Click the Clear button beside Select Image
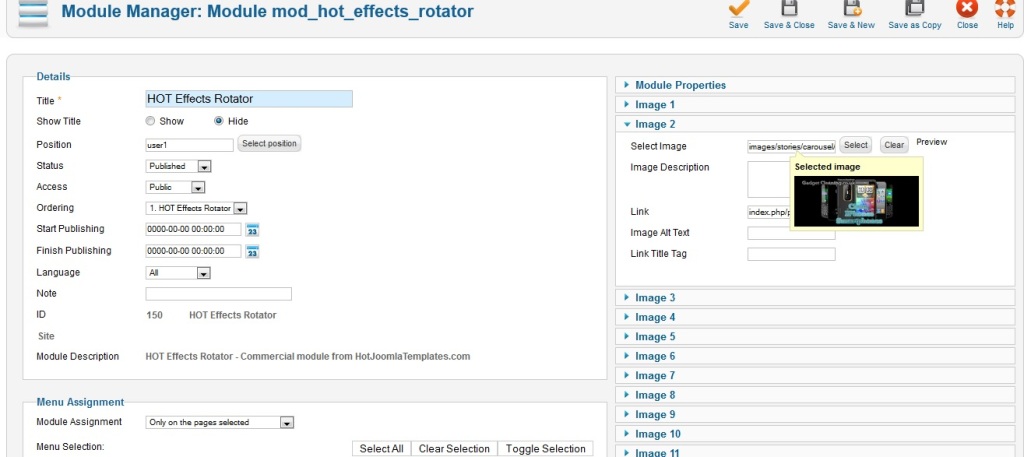The height and width of the screenshot is (457, 1024). tap(894, 145)
